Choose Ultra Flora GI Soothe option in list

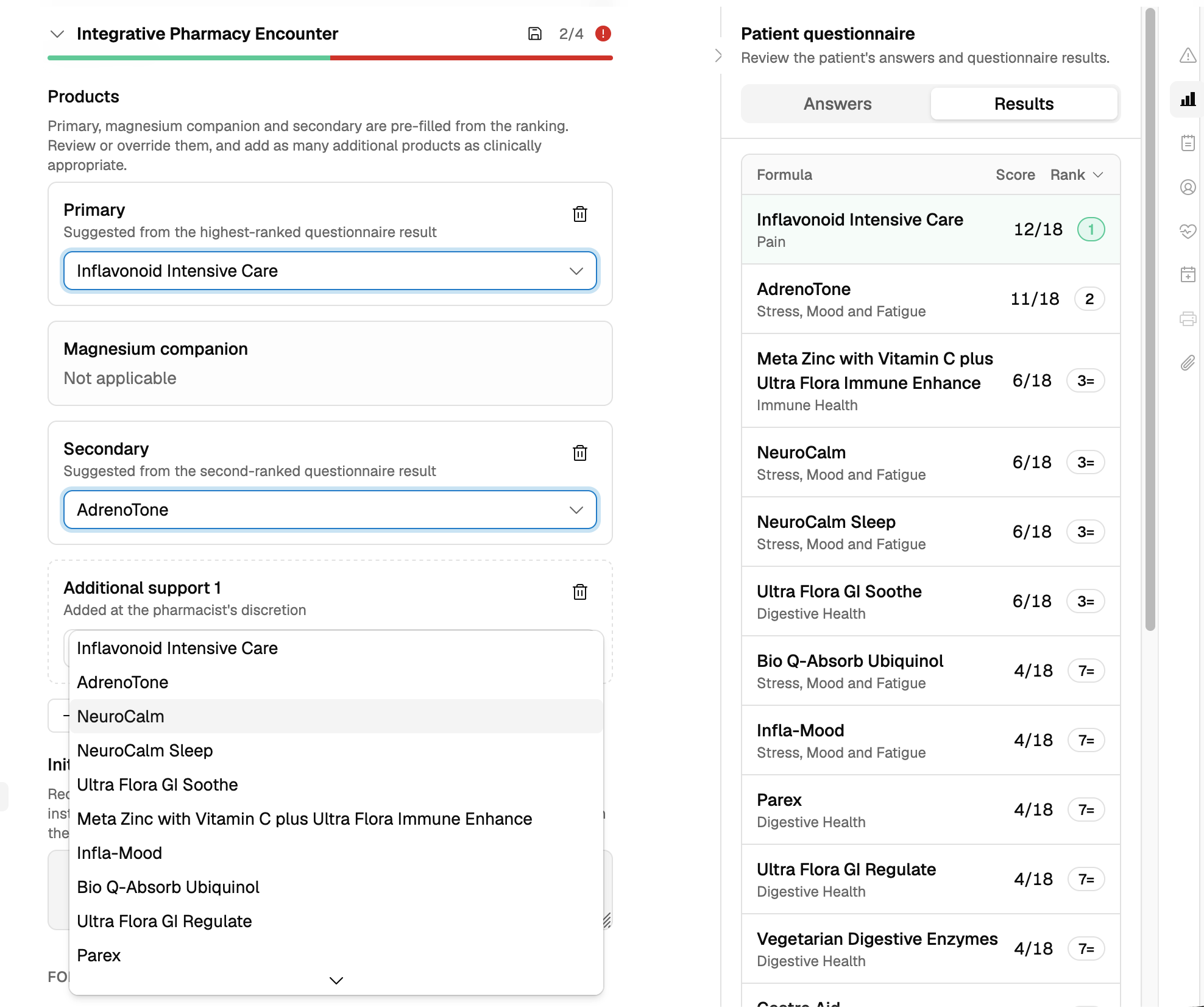pyautogui.click(x=336, y=785)
